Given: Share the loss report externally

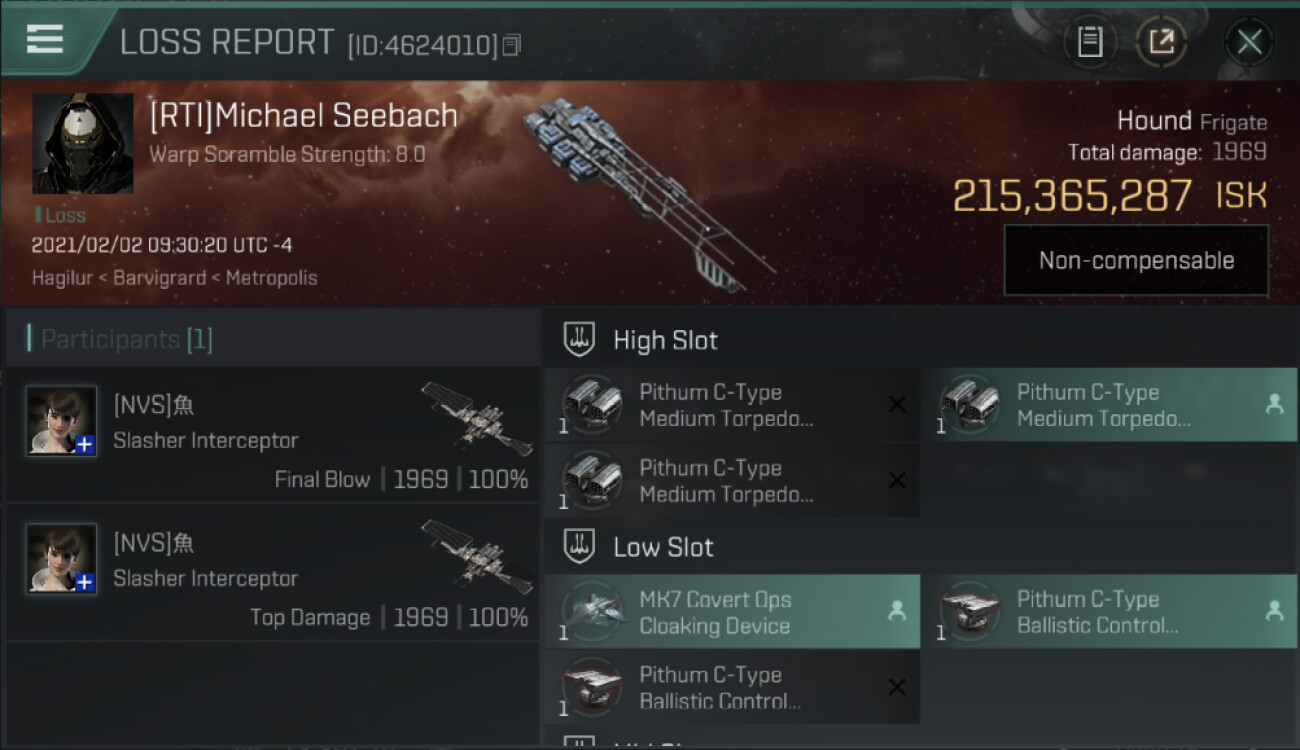Looking at the screenshot, I should (1161, 41).
